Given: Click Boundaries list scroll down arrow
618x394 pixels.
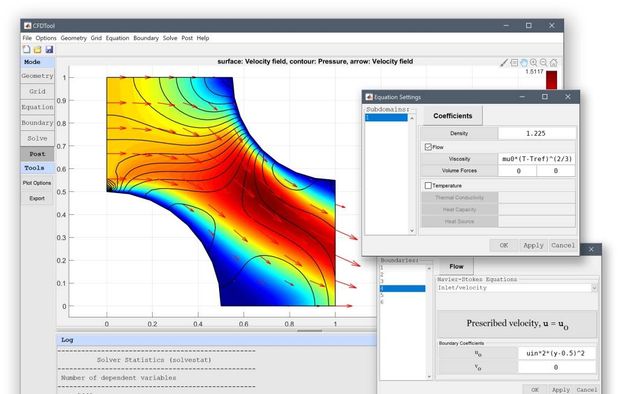Looking at the screenshot, I should (x=429, y=377).
